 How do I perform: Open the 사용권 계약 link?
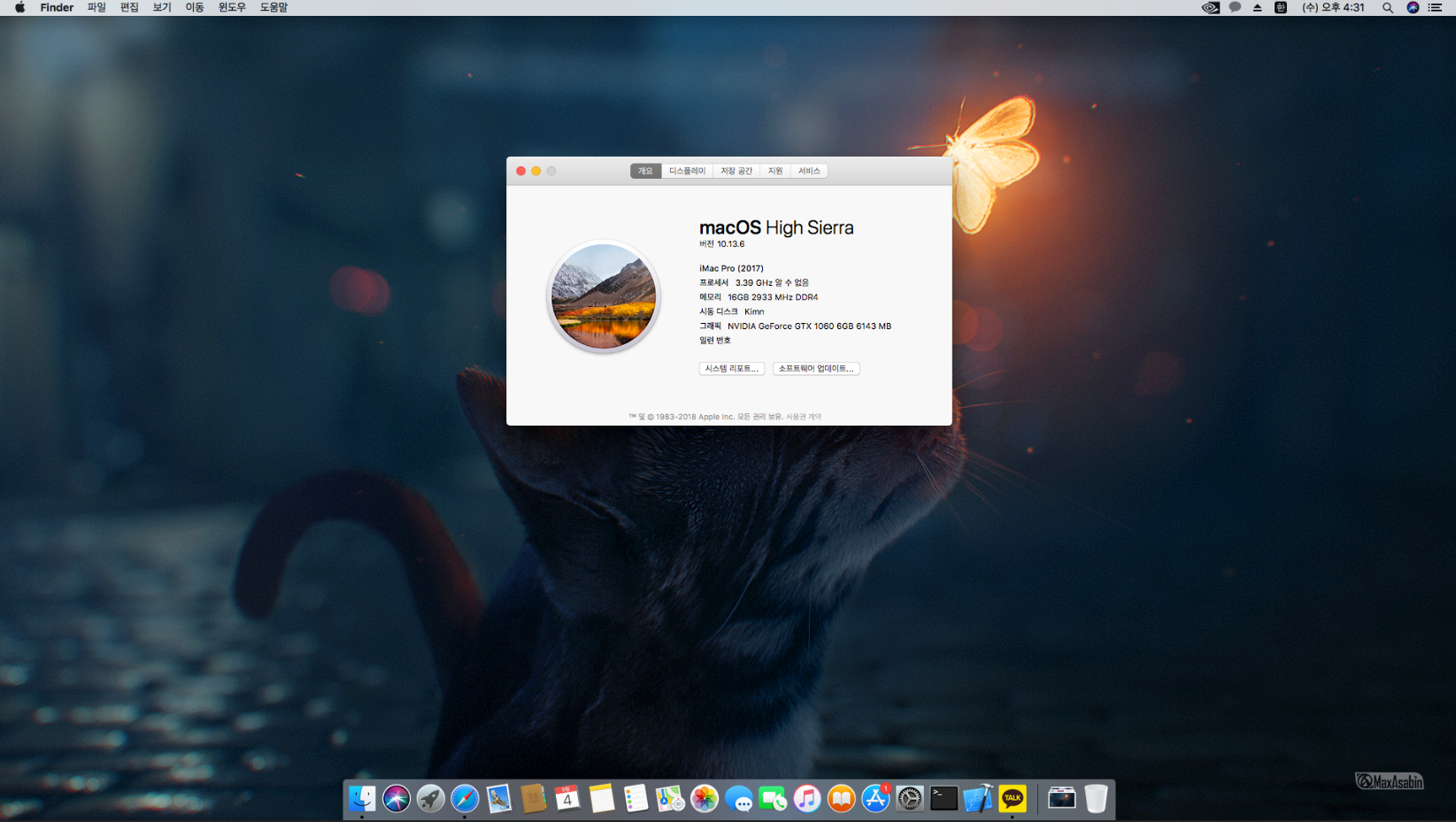(x=804, y=417)
